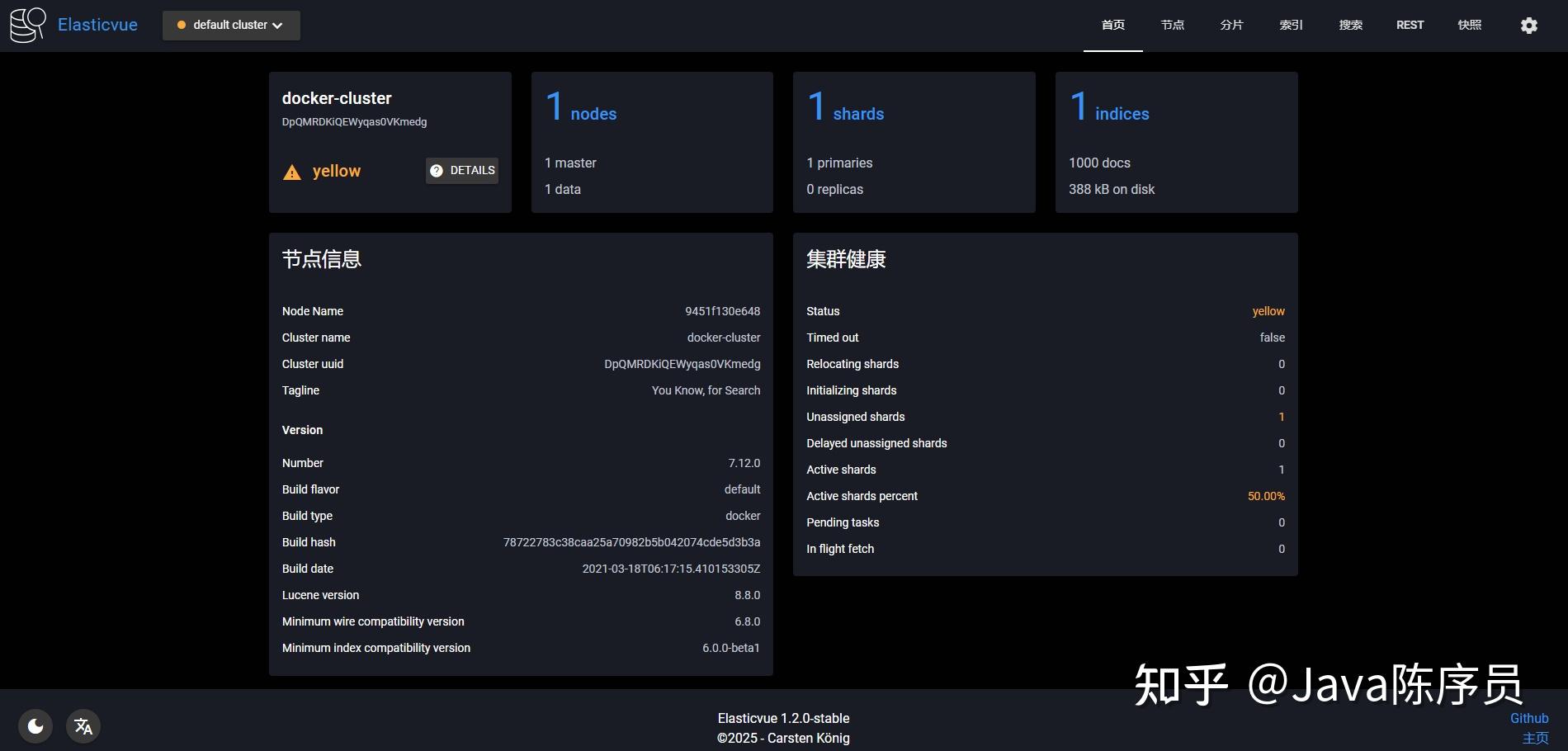Select the 首页 home icon tab
The image size is (1568, 751).
coord(1112,25)
